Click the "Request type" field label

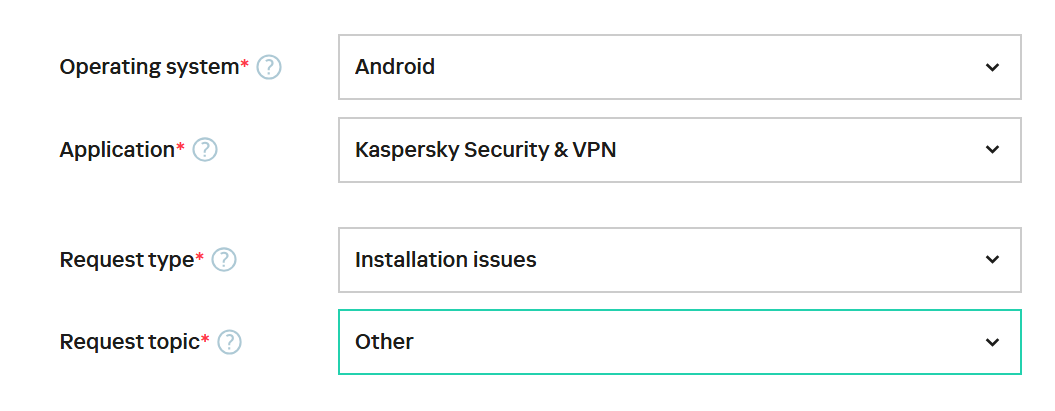(127, 260)
